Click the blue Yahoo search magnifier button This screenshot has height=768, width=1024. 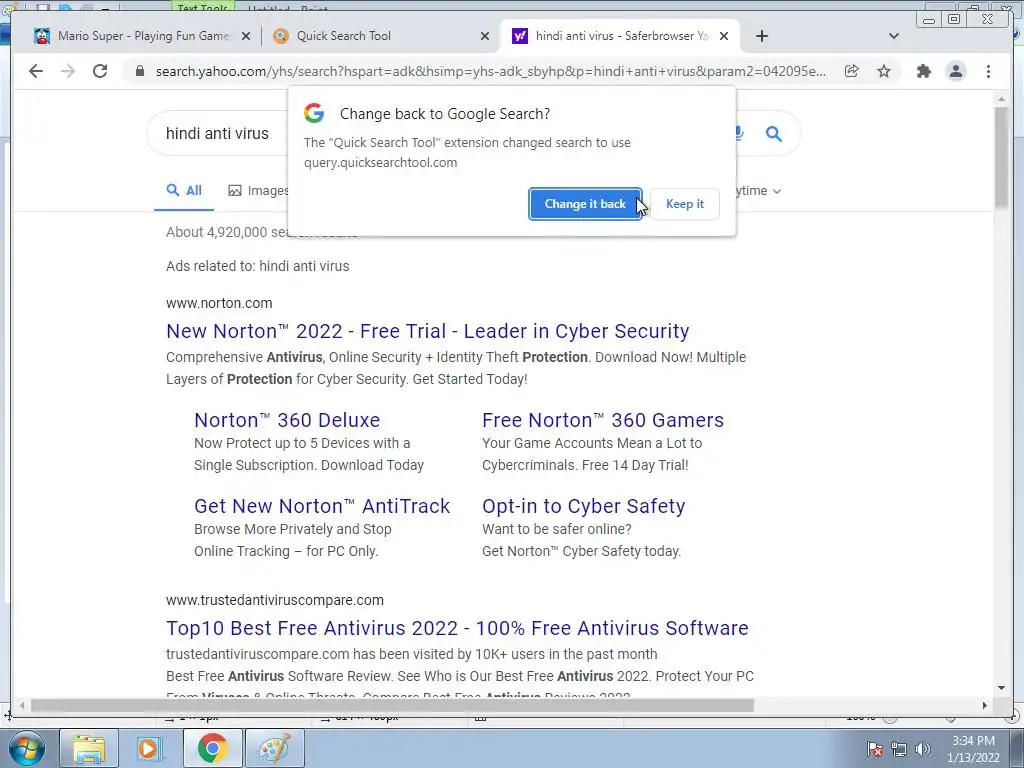[774, 134]
